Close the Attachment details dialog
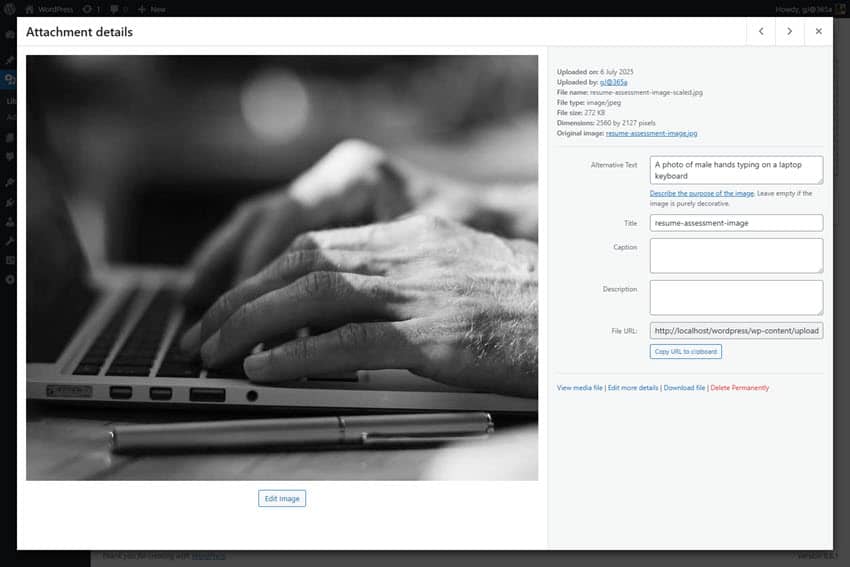Screen dimensions: 850x567 (818, 32)
